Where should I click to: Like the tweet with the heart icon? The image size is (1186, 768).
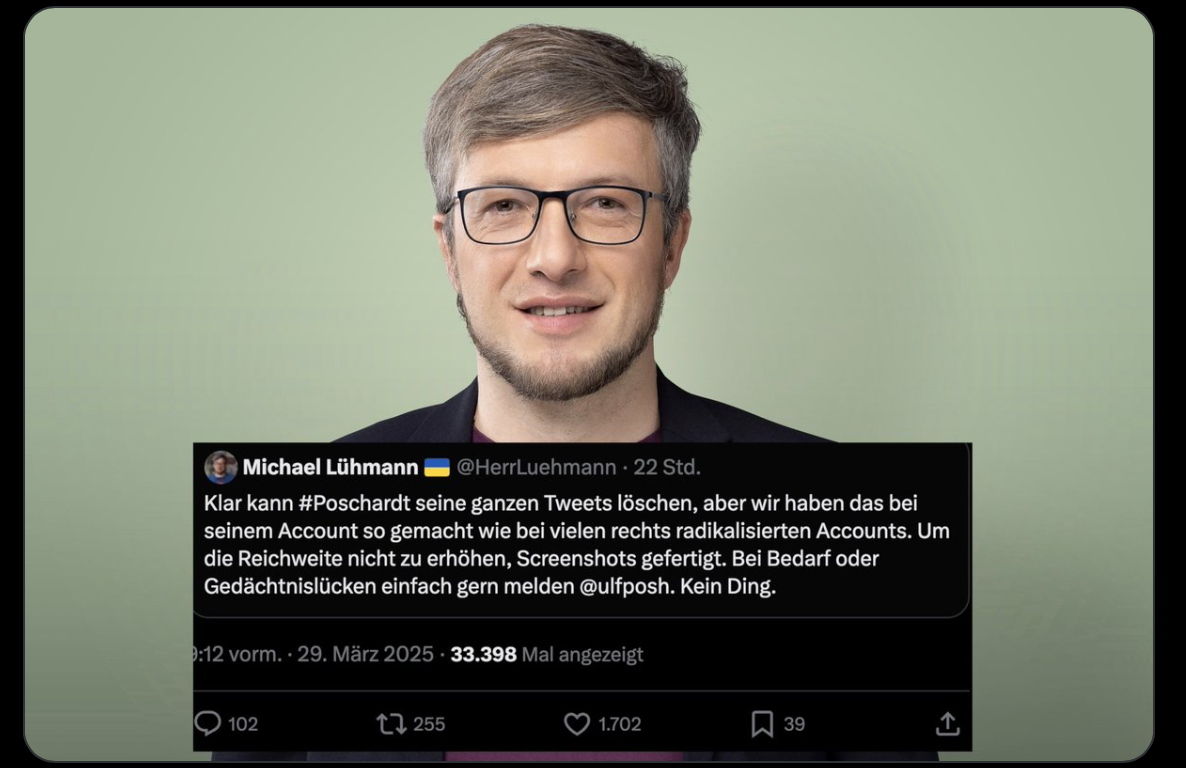[577, 724]
